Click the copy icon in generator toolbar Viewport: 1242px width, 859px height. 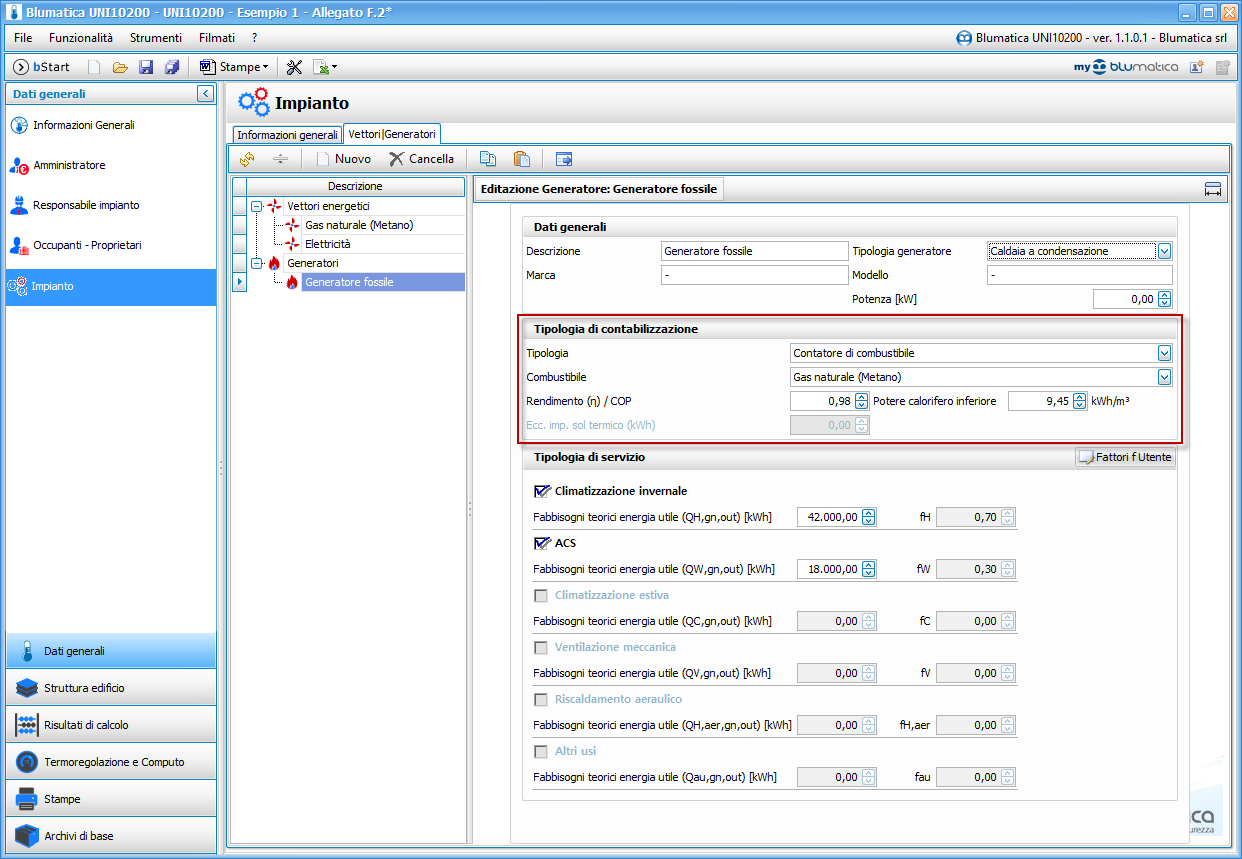point(488,159)
